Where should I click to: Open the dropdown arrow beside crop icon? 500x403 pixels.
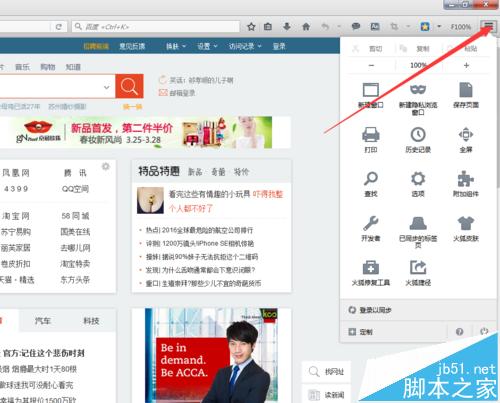[408, 26]
